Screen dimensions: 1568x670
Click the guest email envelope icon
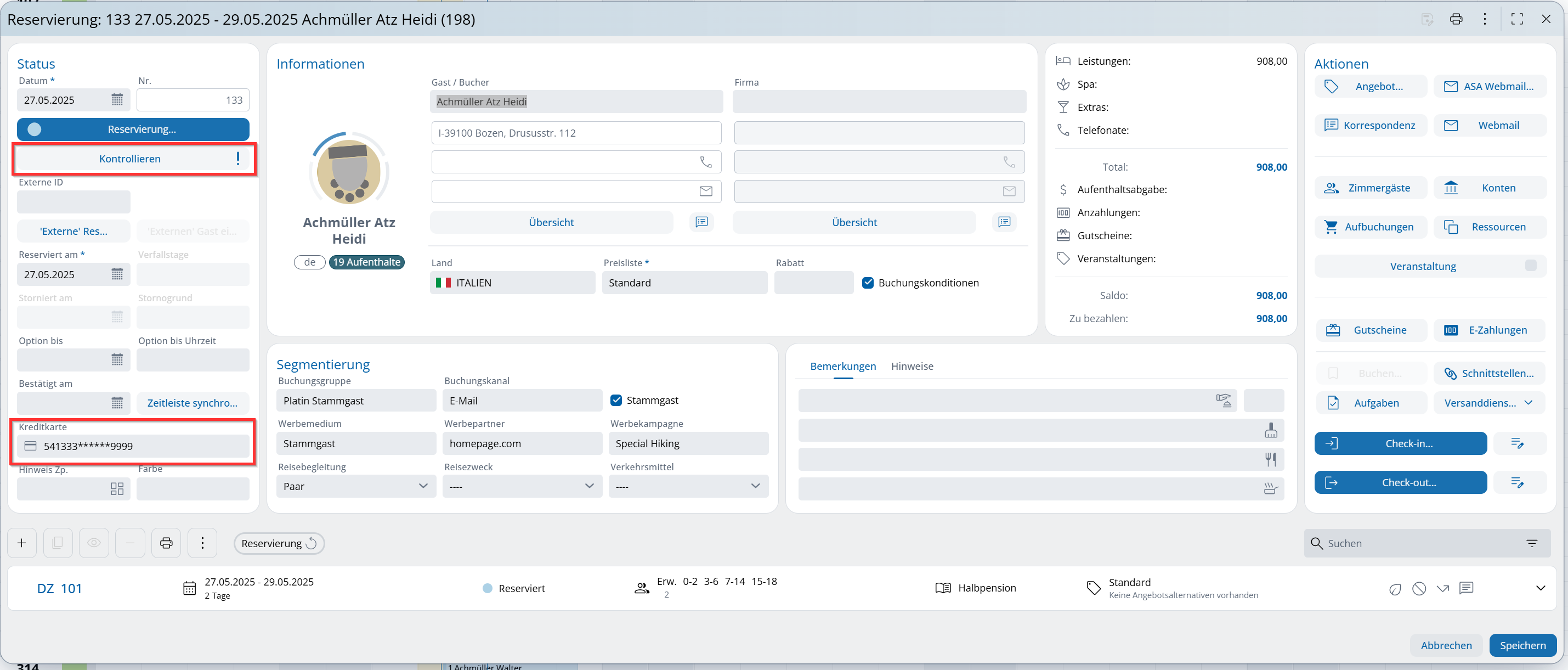pyautogui.click(x=705, y=192)
